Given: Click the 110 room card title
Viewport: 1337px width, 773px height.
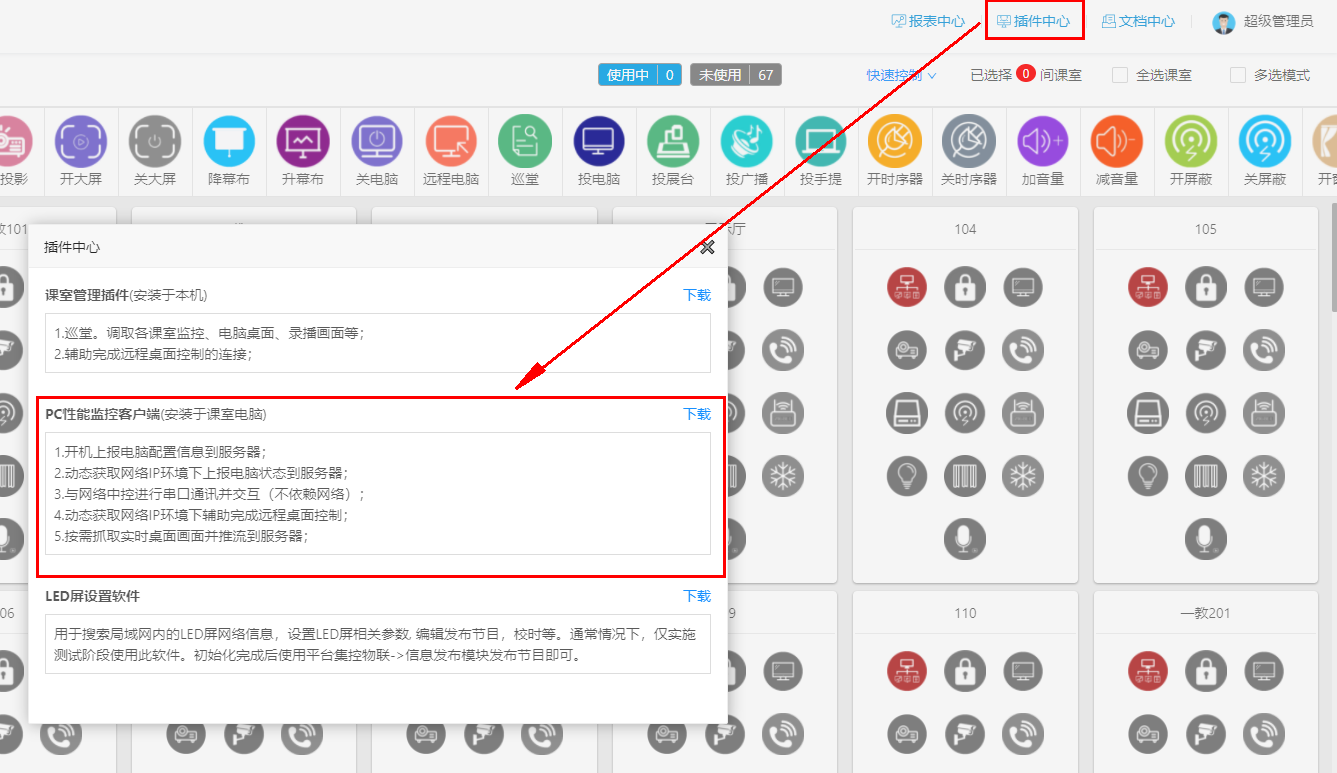Looking at the screenshot, I should [965, 613].
